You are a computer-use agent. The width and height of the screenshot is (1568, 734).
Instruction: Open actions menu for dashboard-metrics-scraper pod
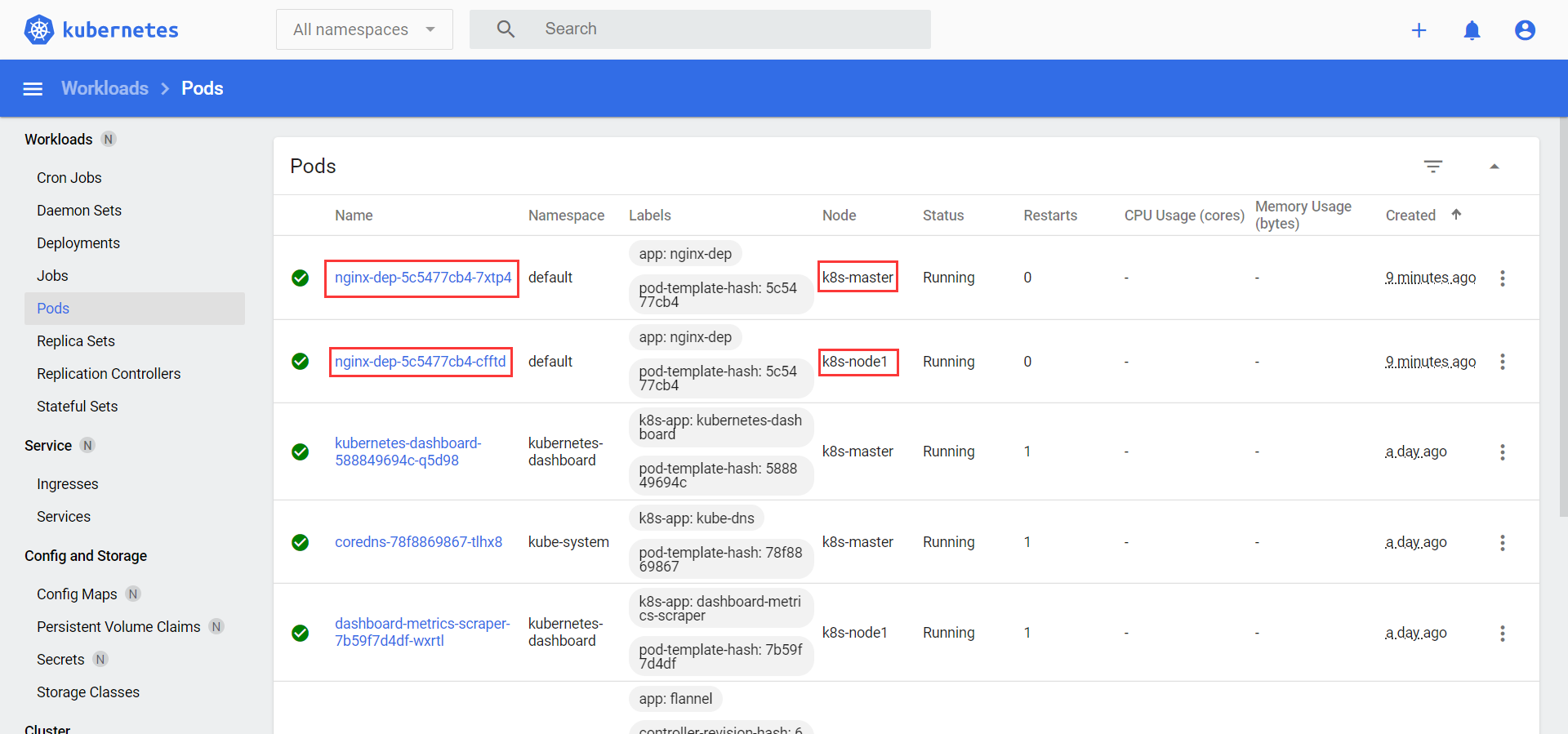point(1502,634)
